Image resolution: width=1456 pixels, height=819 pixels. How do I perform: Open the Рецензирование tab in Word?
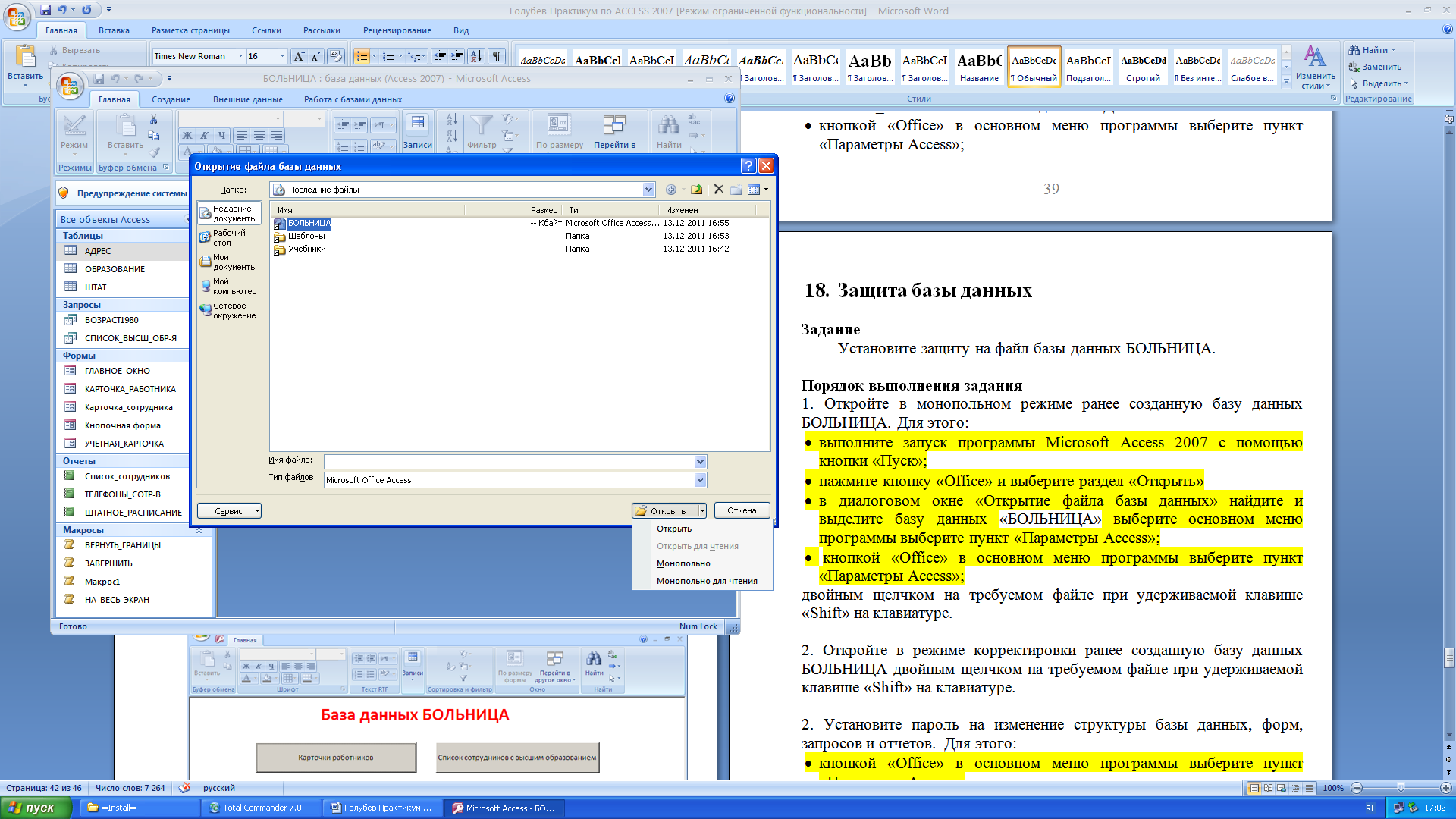[397, 30]
